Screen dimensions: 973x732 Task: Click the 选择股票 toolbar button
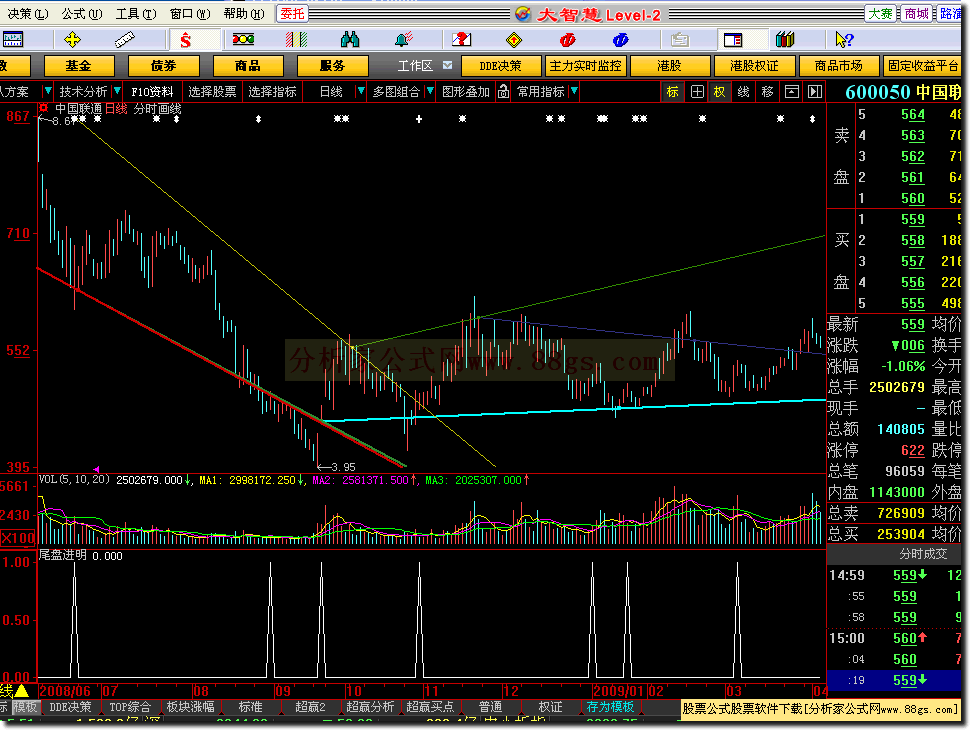pos(212,92)
